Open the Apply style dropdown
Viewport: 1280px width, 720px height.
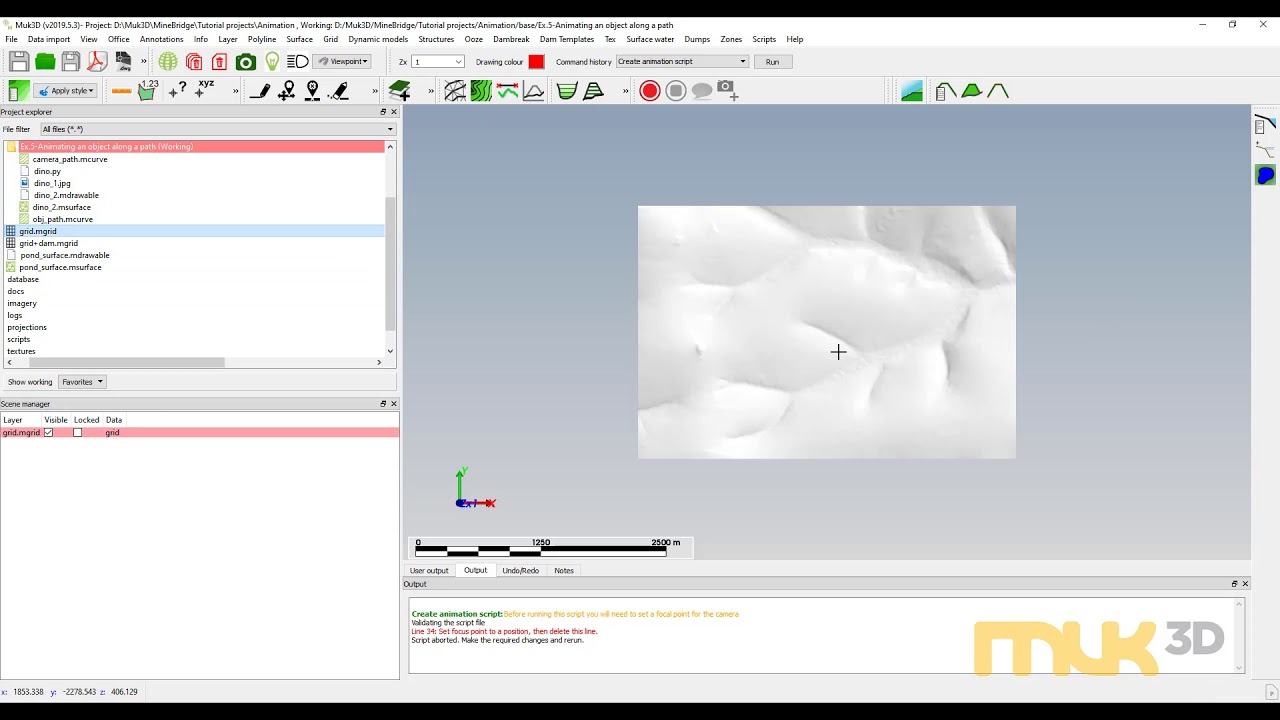pos(66,91)
